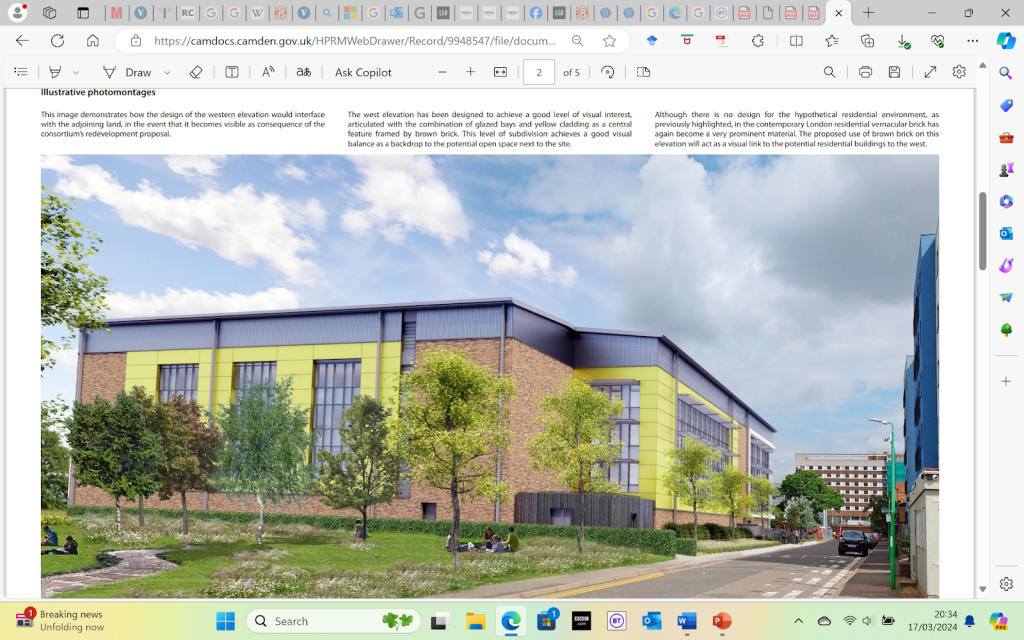Toggle Fit to width view
This screenshot has width=1024, height=640.
coord(500,72)
